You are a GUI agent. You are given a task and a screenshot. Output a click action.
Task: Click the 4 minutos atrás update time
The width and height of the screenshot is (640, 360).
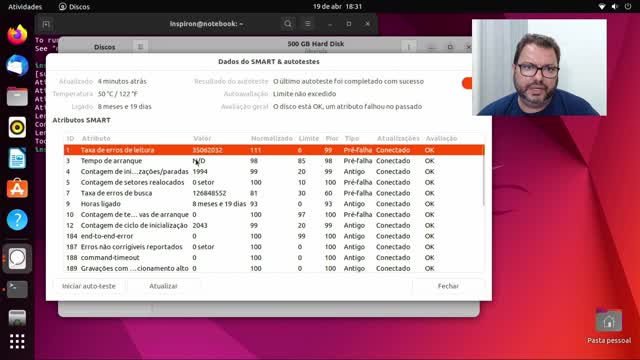pos(122,81)
